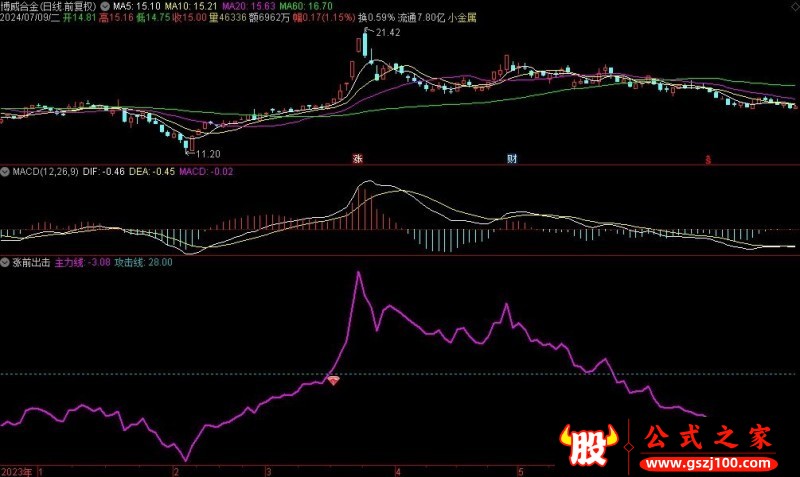Click month 2 on the time axis
The height and width of the screenshot is (477, 800).
[176, 471]
